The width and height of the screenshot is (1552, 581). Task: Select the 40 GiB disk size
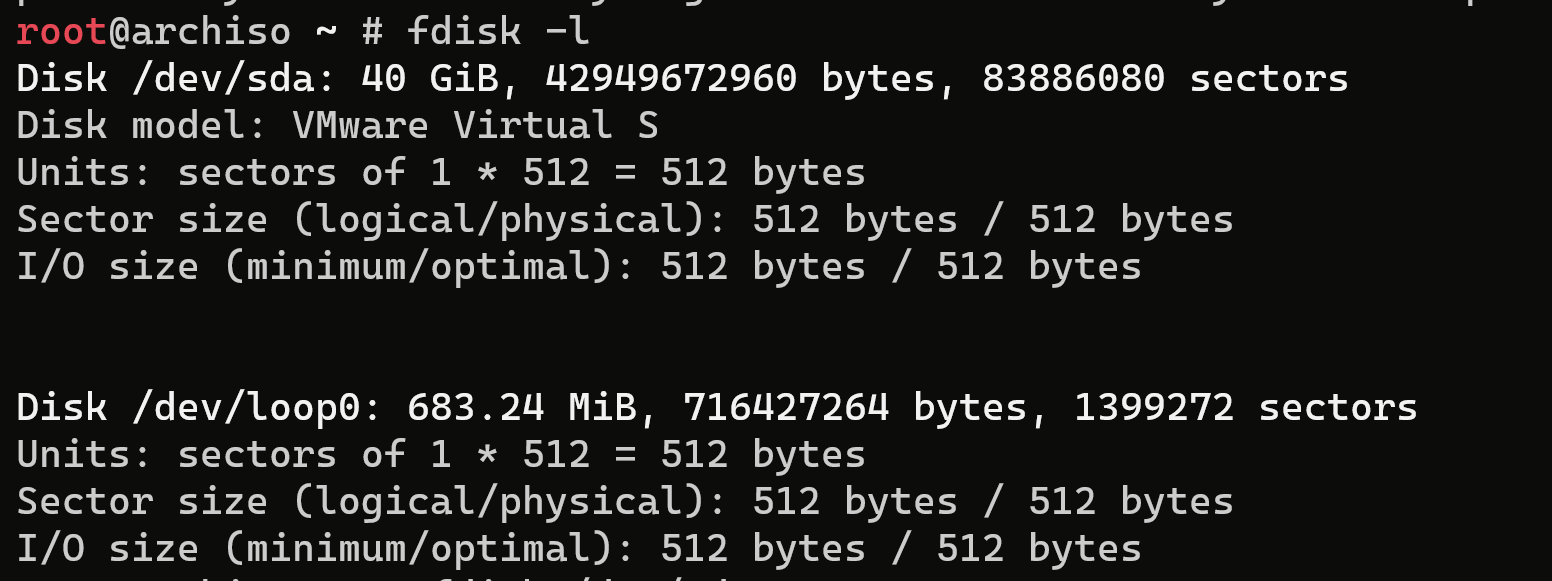coord(428,78)
